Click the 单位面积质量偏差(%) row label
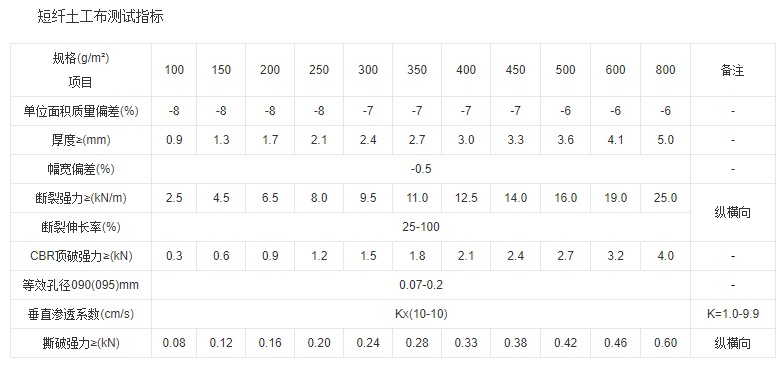 coord(81,111)
